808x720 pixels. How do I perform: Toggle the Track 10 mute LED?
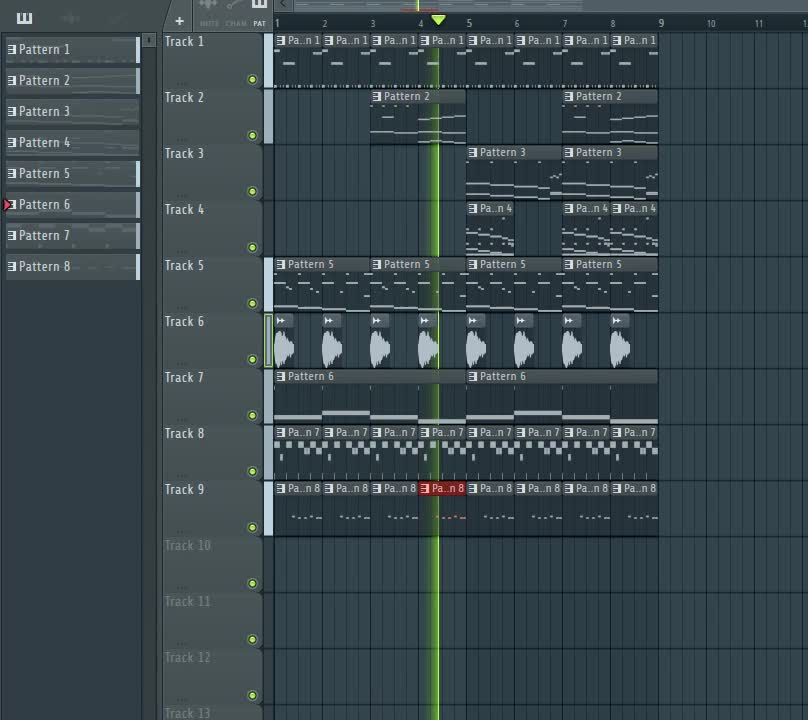252,583
